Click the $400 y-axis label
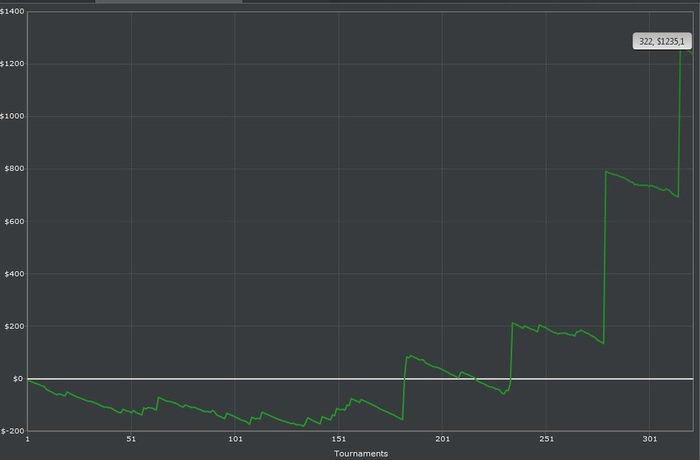The height and width of the screenshot is (460, 700). tap(14, 274)
